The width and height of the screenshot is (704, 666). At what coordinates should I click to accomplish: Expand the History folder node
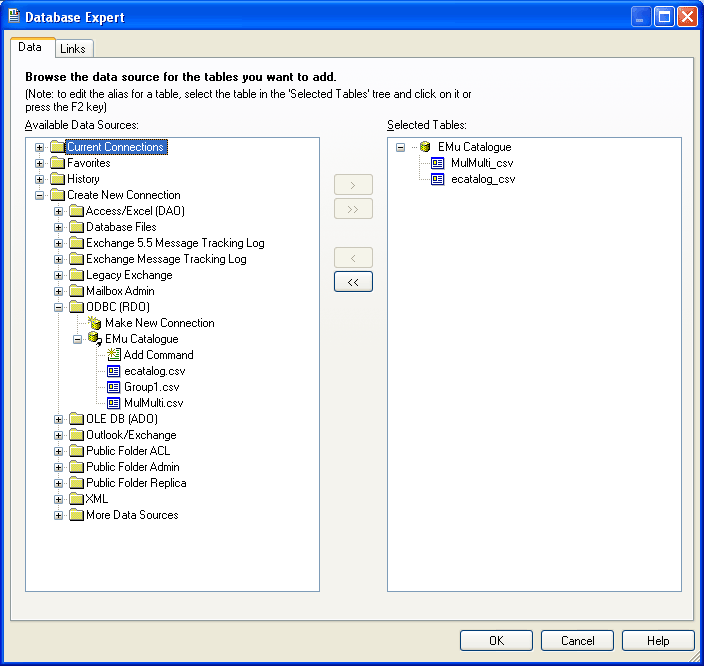[40, 179]
